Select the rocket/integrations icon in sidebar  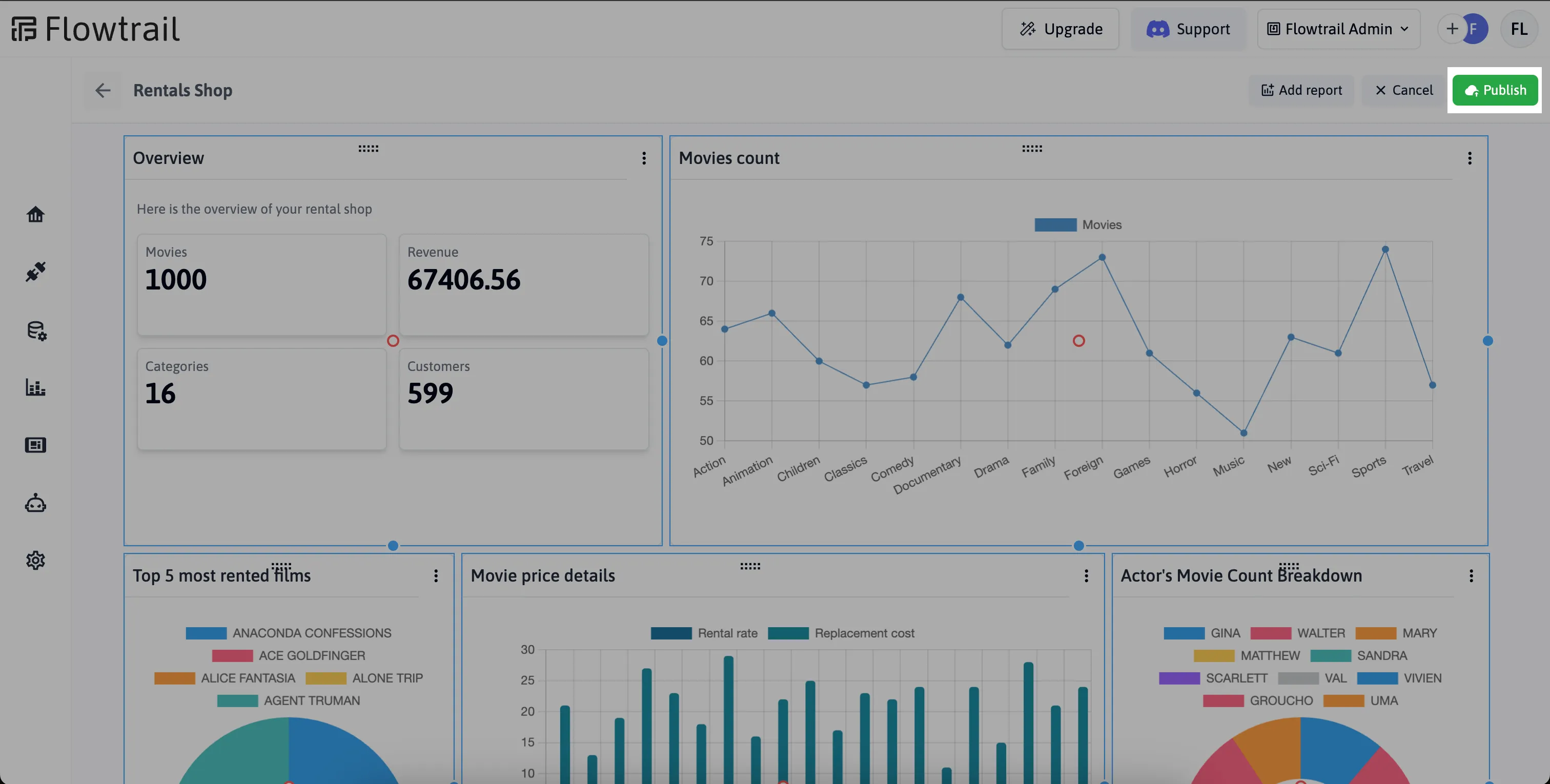36,271
